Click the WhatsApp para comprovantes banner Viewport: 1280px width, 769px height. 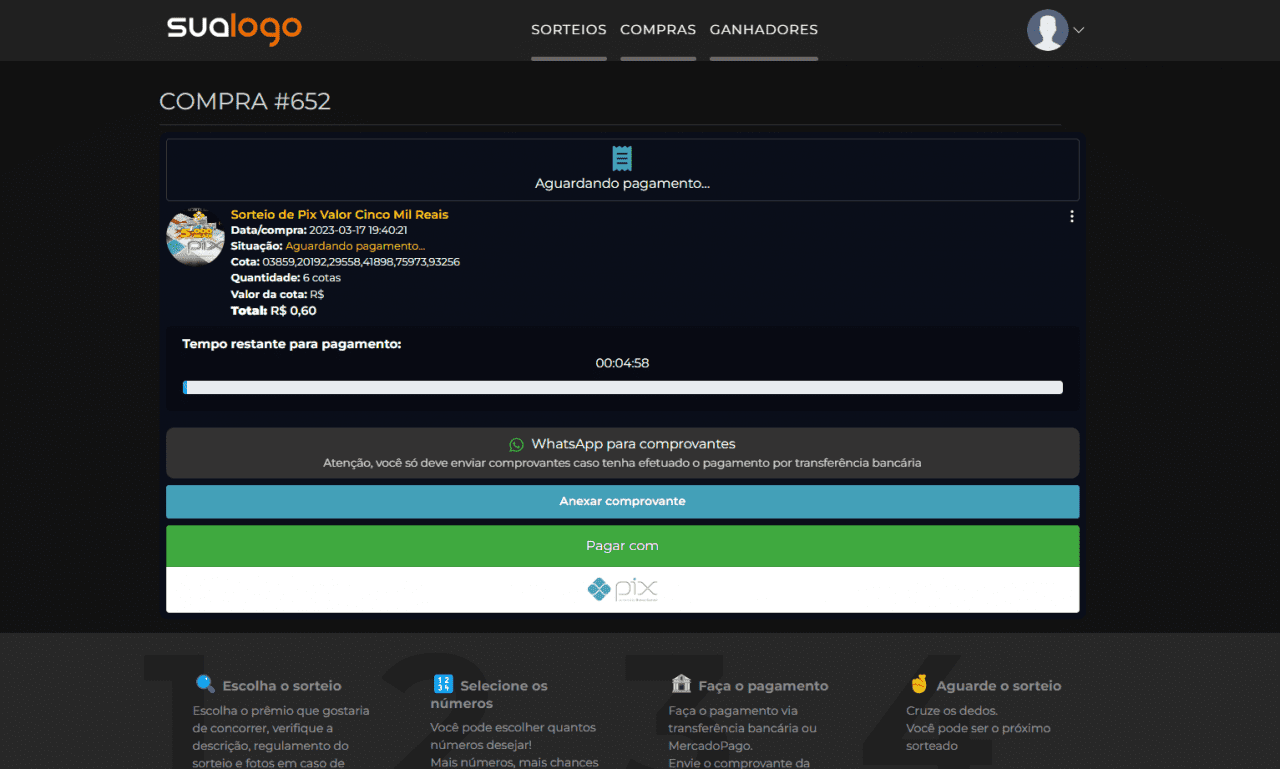622,453
